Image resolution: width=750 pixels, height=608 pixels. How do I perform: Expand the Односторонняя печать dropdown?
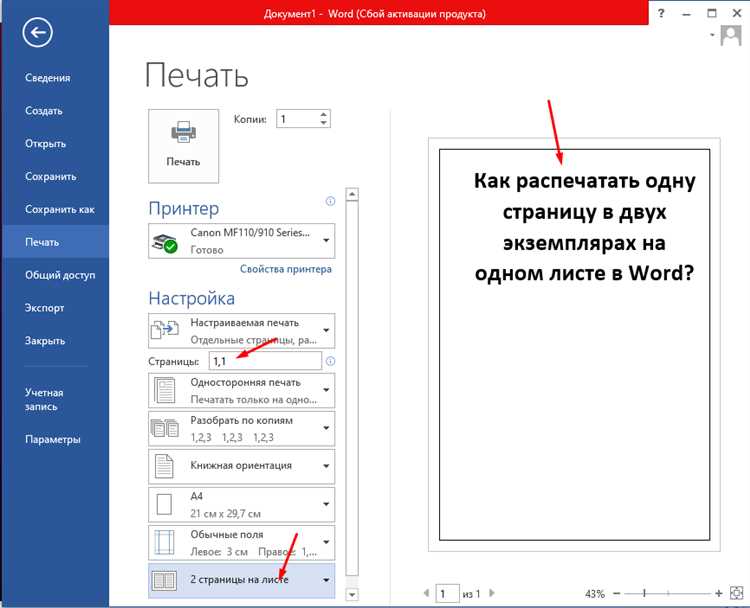[326, 390]
